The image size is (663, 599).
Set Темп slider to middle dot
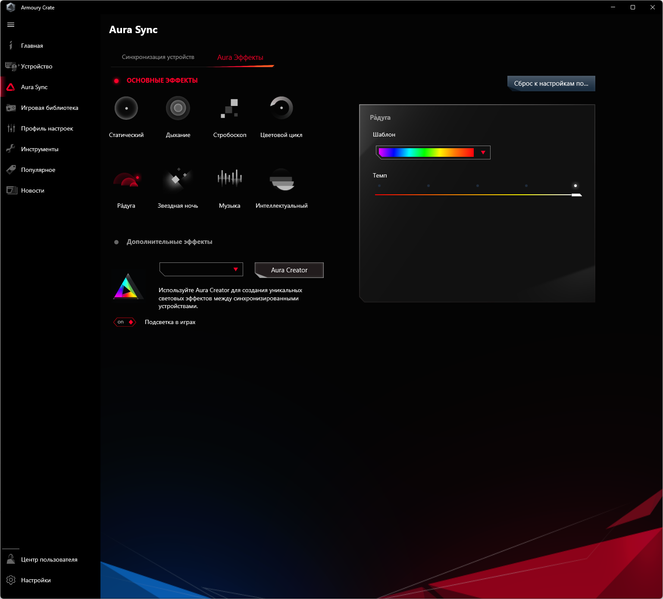tap(477, 186)
